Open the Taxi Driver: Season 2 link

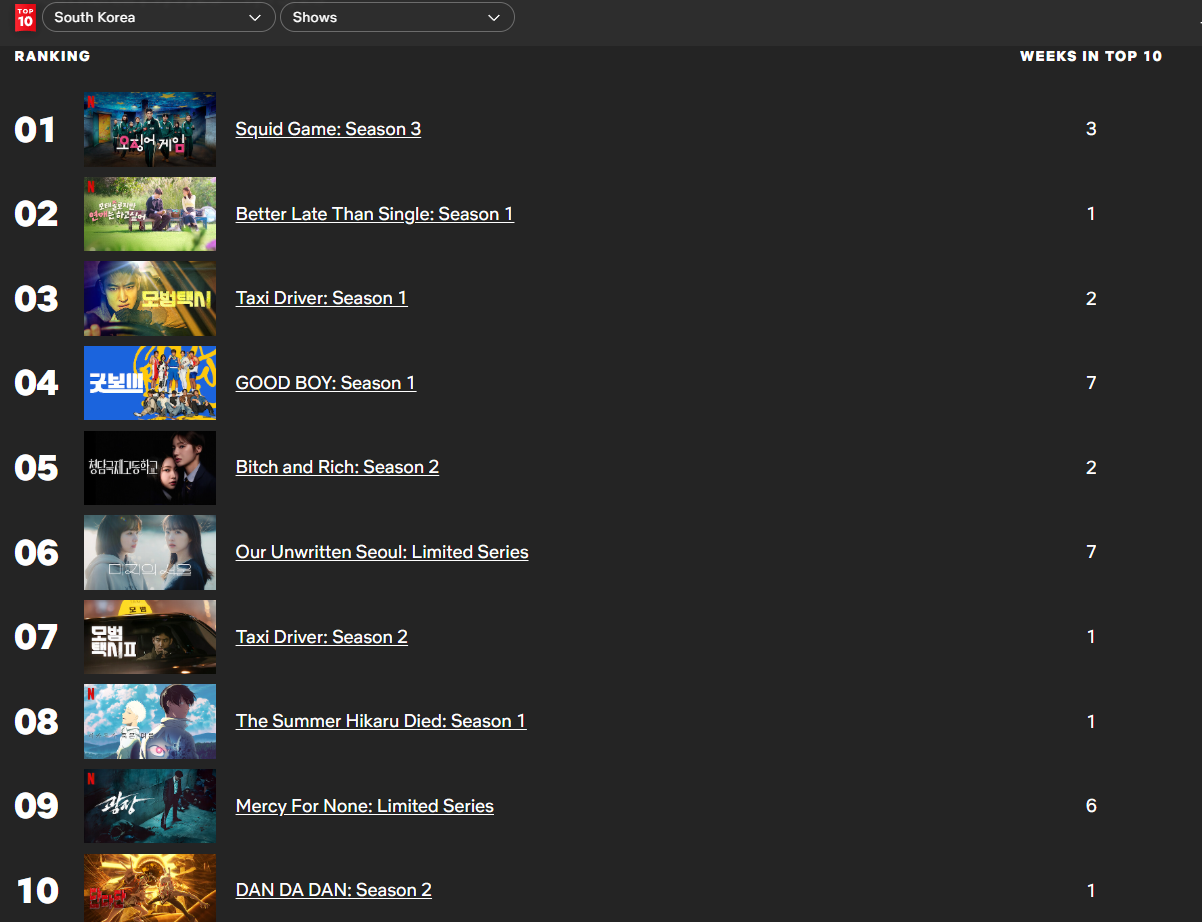[x=322, y=637]
